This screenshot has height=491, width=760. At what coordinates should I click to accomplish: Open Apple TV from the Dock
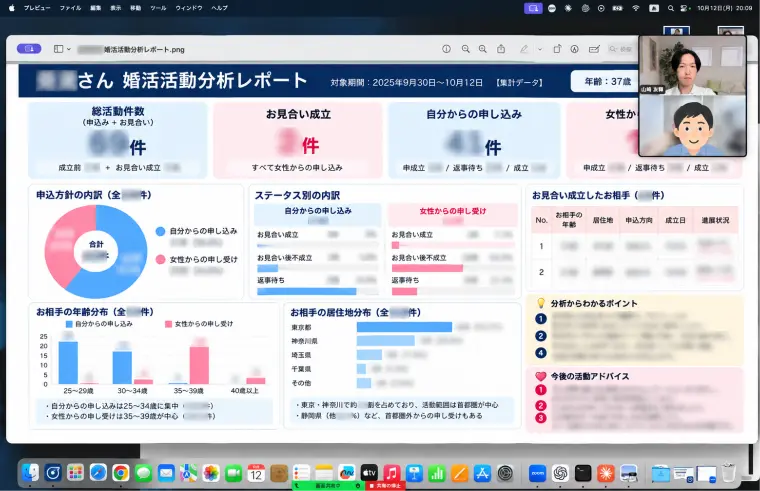(369, 473)
